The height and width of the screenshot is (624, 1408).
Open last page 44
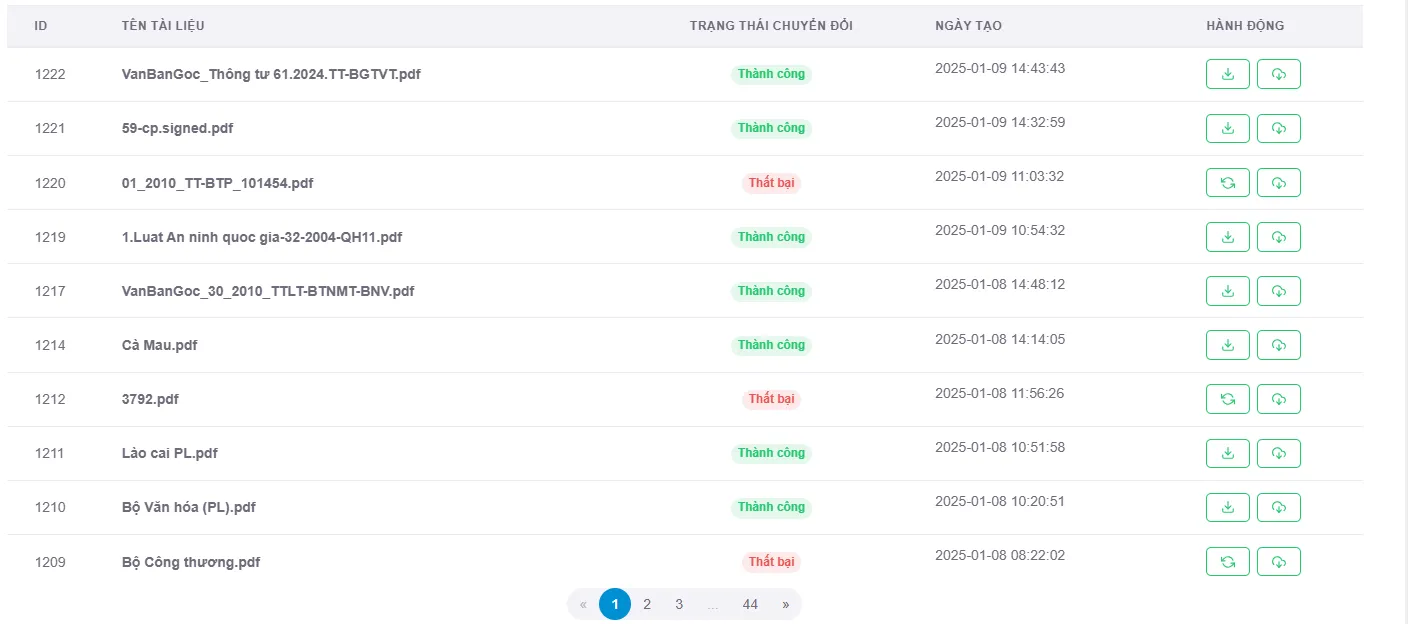click(x=750, y=604)
